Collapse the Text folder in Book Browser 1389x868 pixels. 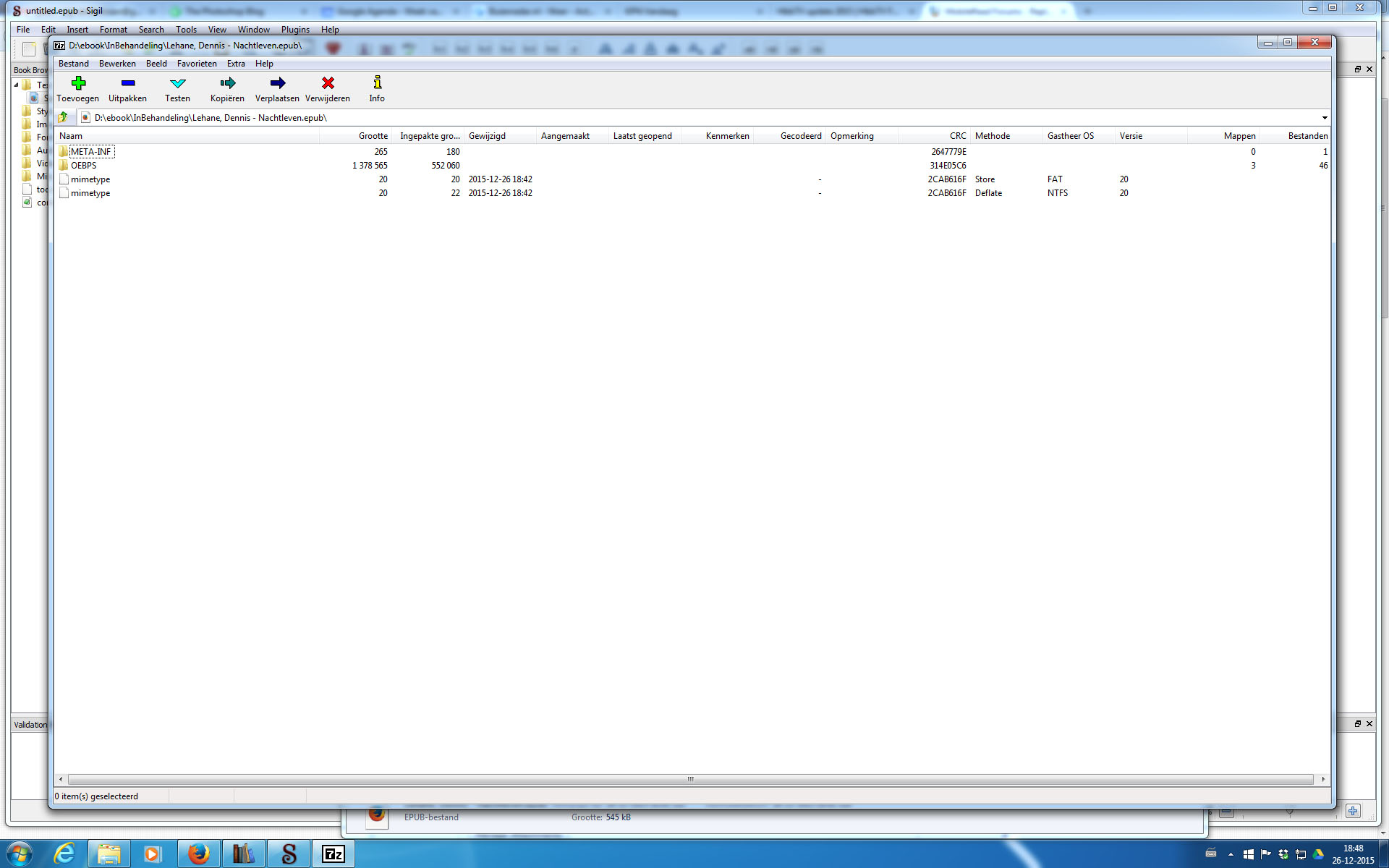click(16, 85)
